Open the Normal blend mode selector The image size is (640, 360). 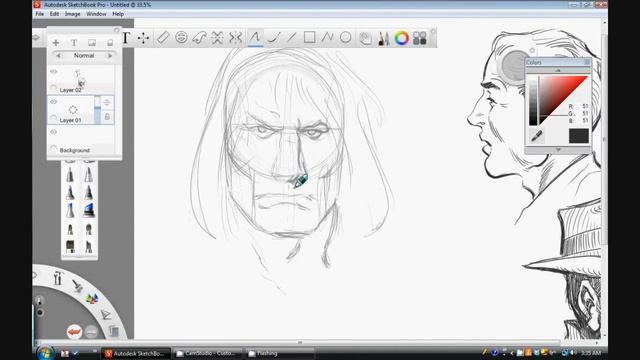84,56
